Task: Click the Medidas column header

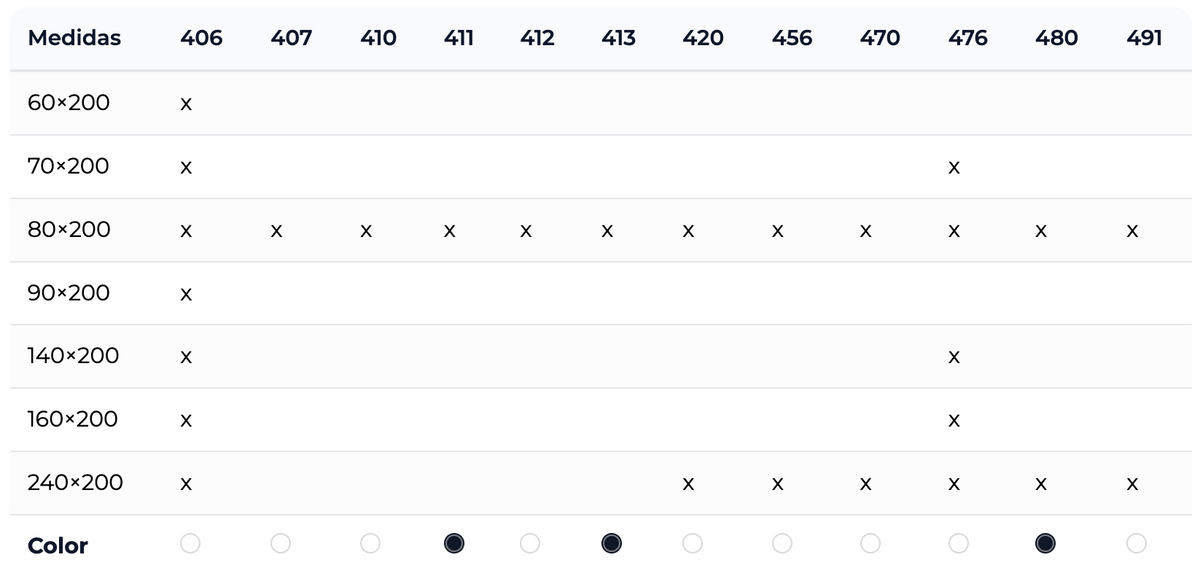Action: pos(74,38)
